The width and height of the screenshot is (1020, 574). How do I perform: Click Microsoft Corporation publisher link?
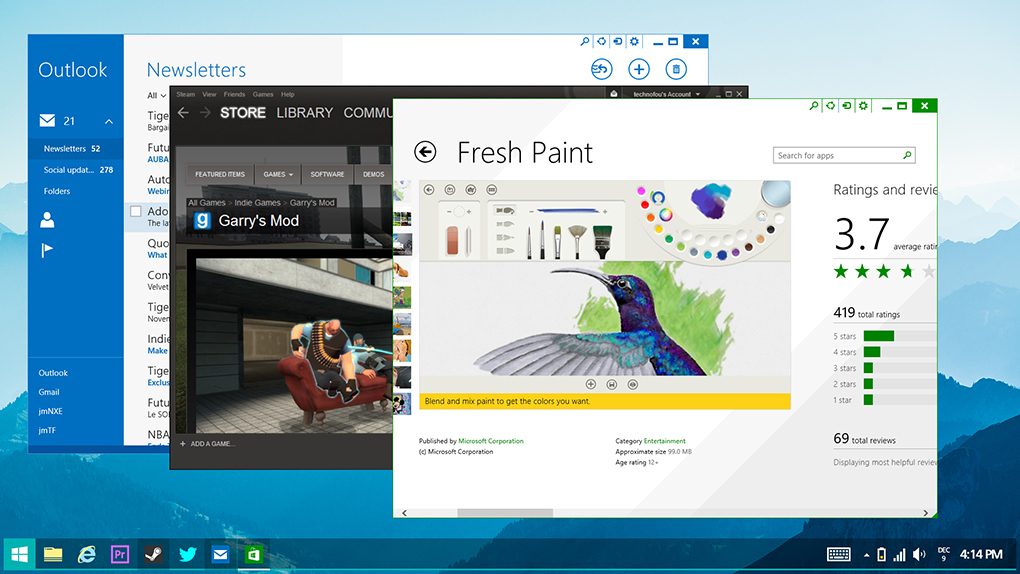pos(490,441)
